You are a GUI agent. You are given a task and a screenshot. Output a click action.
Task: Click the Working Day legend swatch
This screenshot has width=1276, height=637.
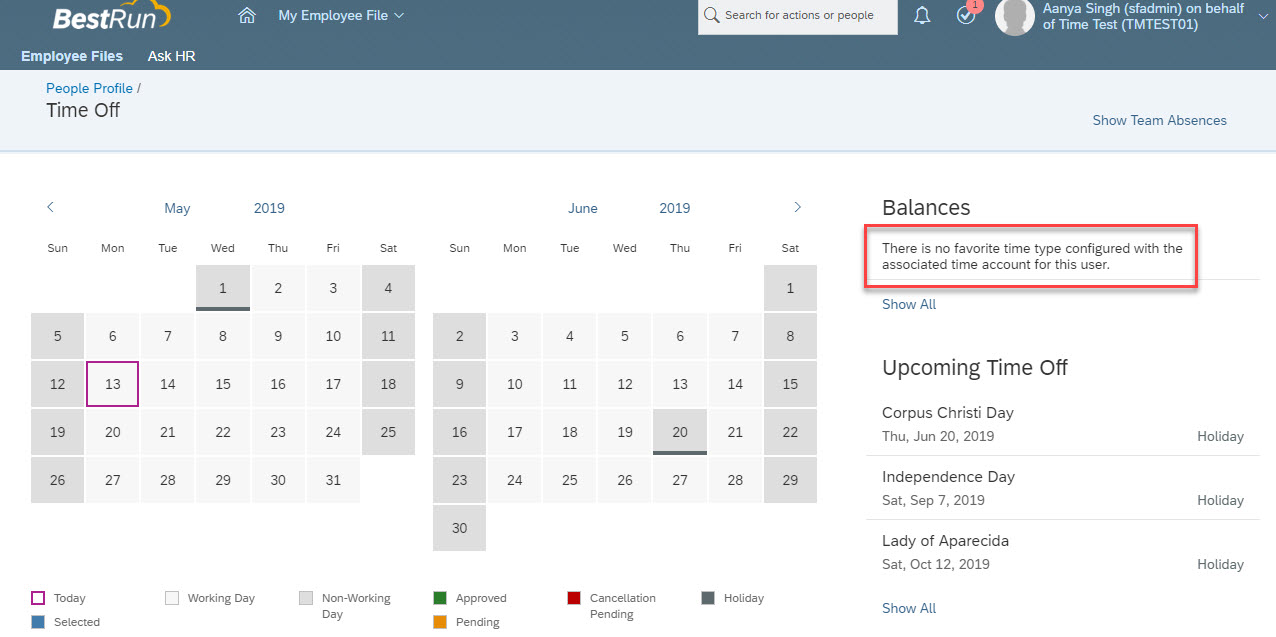pyautogui.click(x=172, y=598)
